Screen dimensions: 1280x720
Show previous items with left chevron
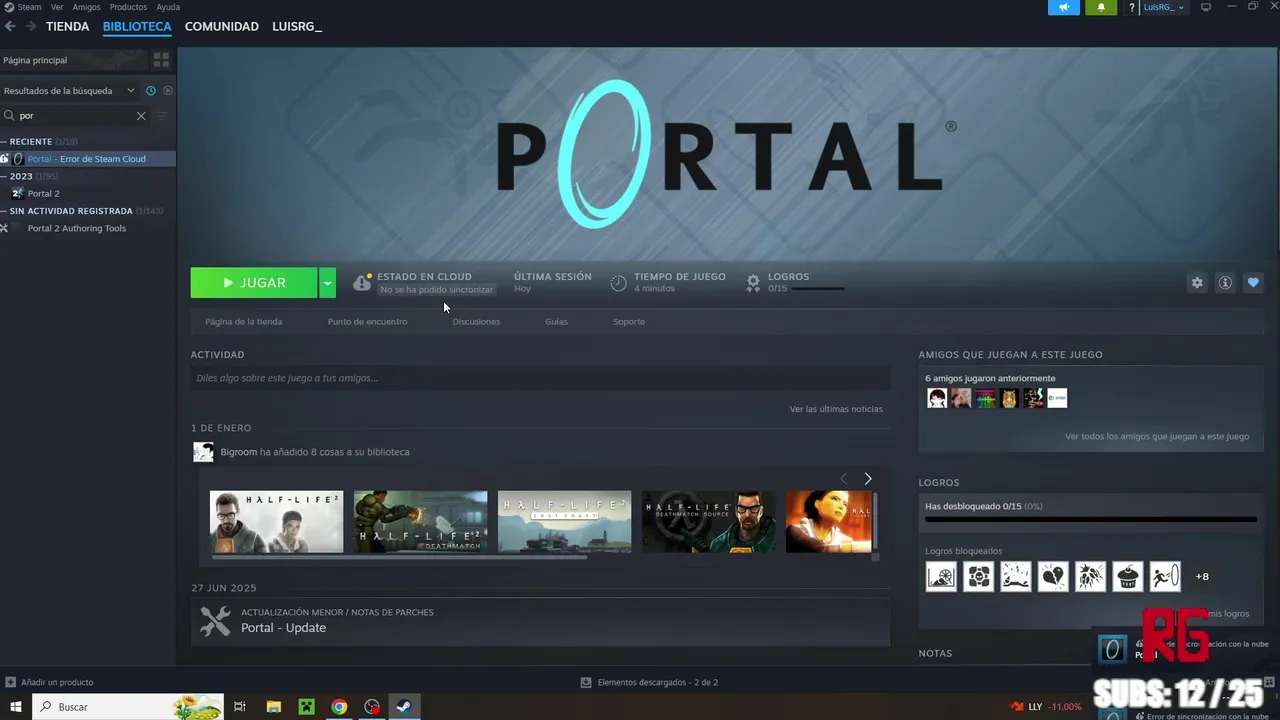844,479
